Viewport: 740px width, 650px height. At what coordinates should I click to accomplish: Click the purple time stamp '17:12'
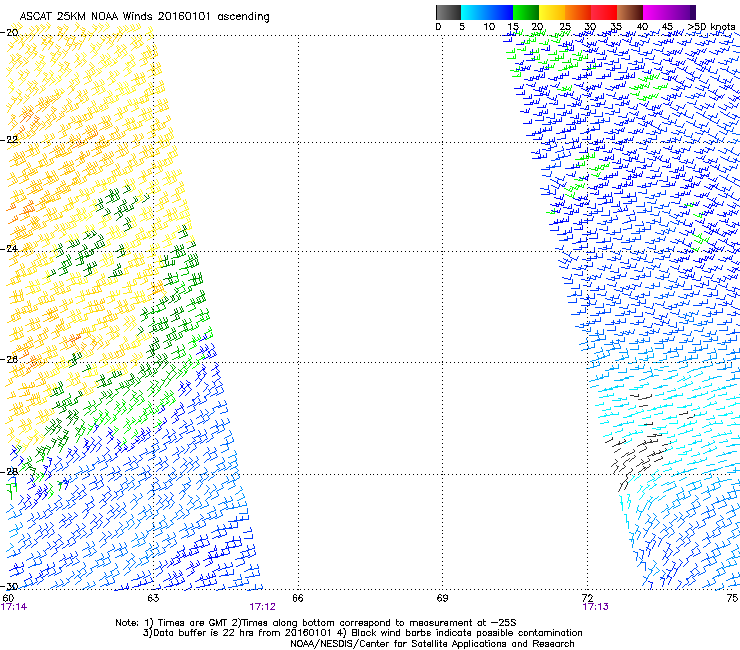[x=262, y=607]
